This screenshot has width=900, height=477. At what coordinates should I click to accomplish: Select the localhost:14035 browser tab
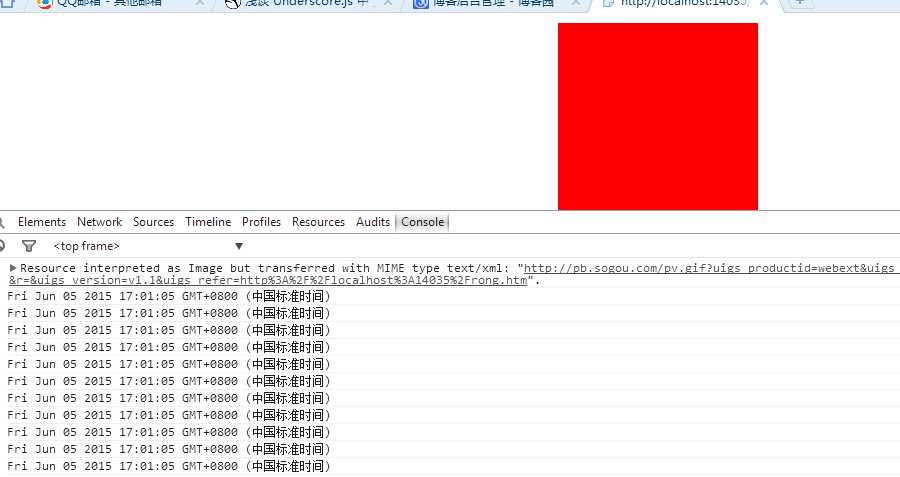(x=686, y=5)
